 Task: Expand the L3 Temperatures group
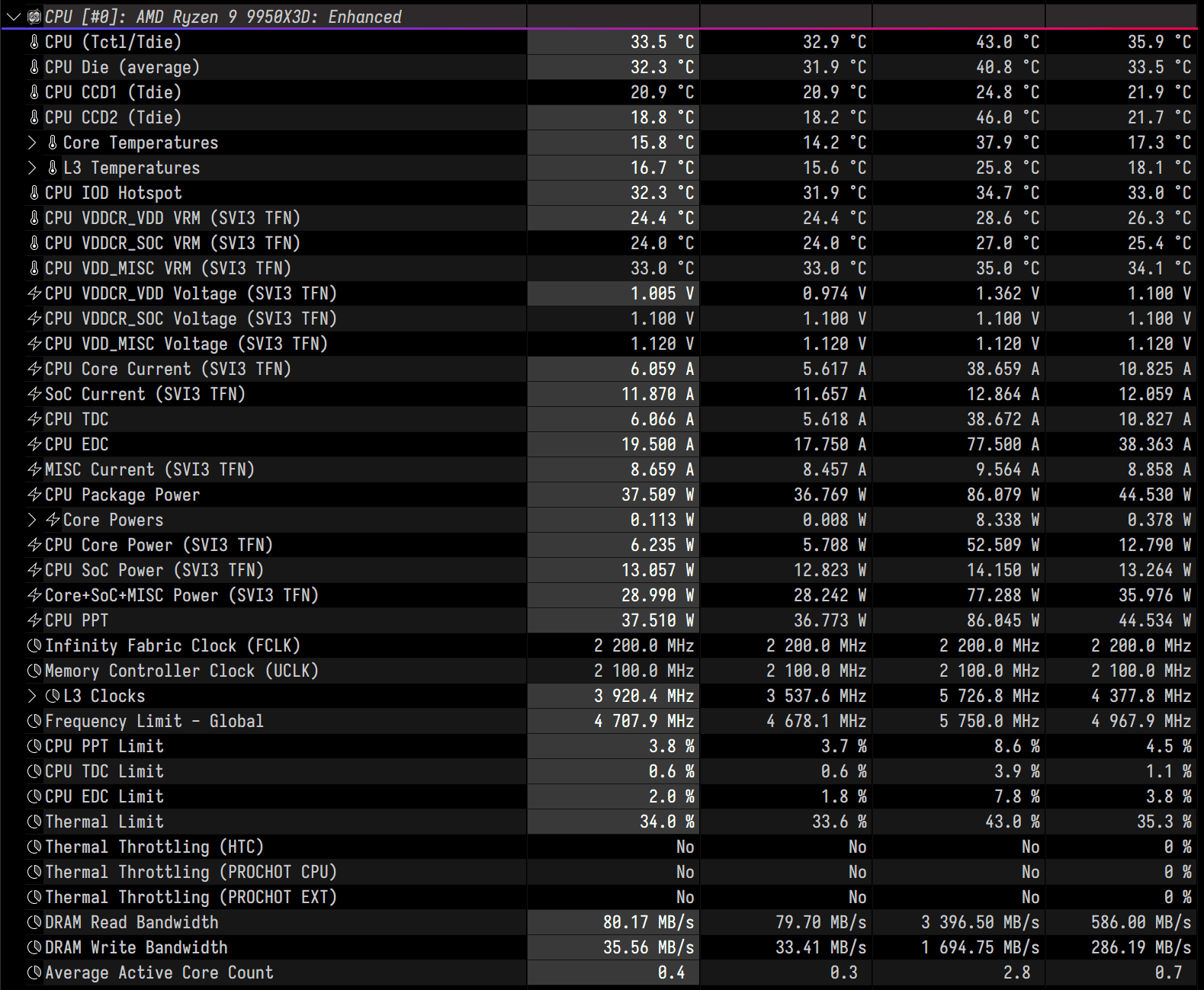pyautogui.click(x=31, y=168)
